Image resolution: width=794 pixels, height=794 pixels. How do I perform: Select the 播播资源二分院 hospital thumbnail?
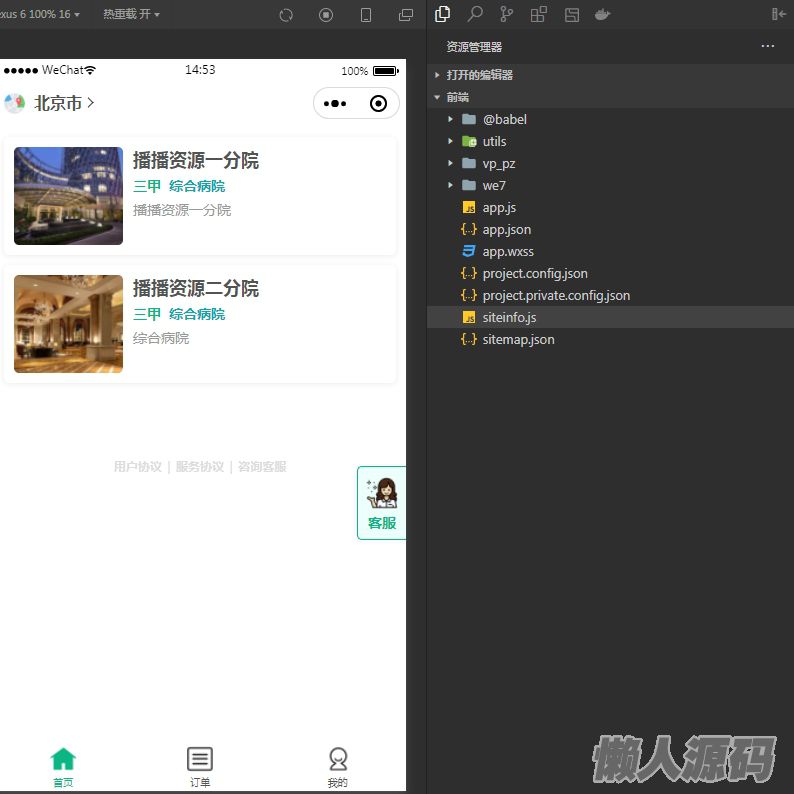click(x=68, y=324)
